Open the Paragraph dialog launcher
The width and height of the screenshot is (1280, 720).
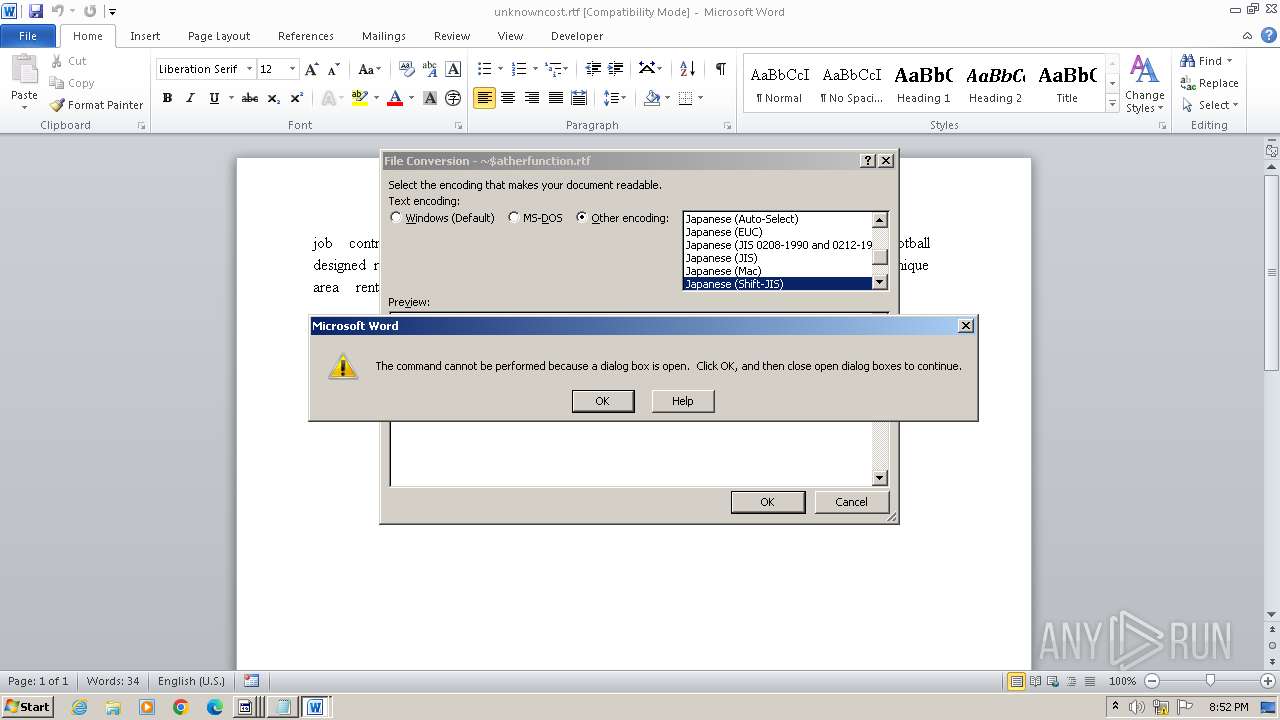click(728, 126)
